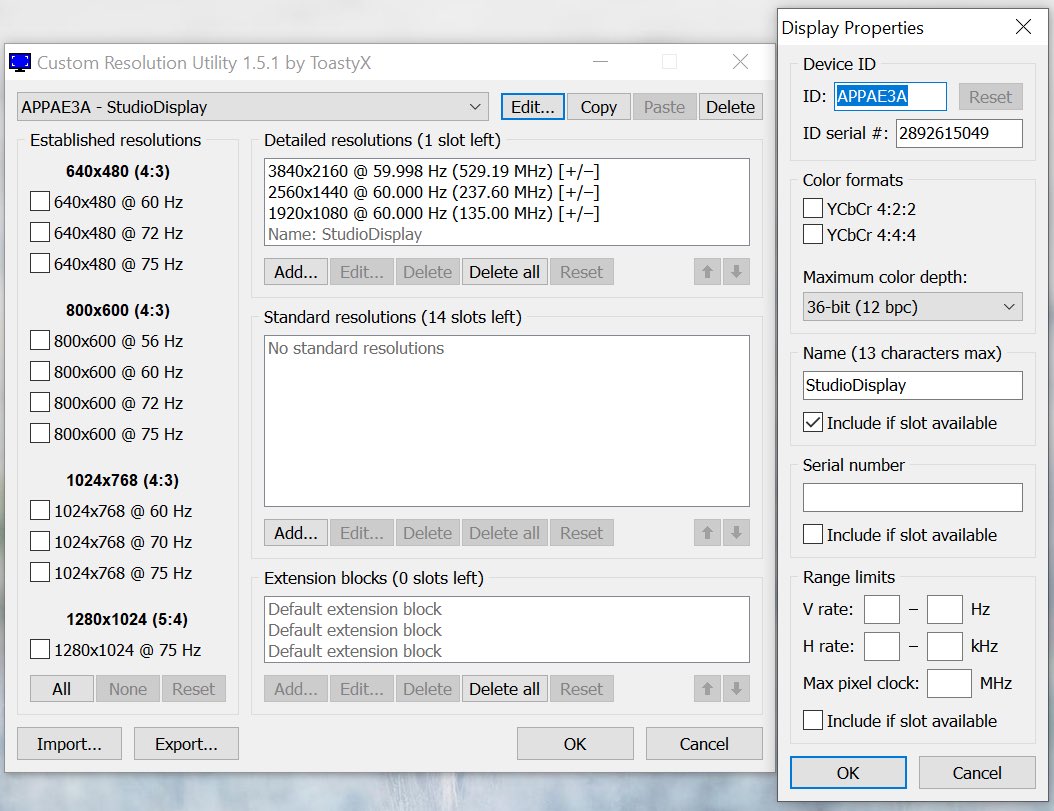Click the H rate minimum field
1054x811 pixels.
[x=881, y=646]
